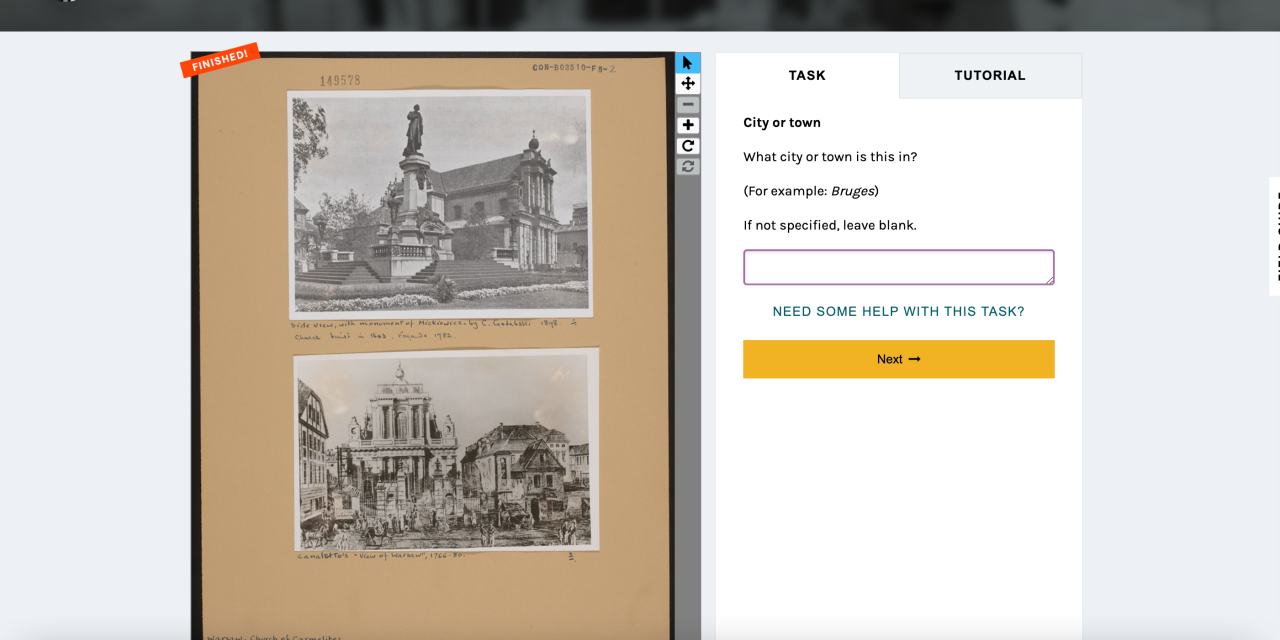Image resolution: width=1280 pixels, height=640 pixels.
Task: Click the '(For example: Bruges)' hint
Action: 811,191
